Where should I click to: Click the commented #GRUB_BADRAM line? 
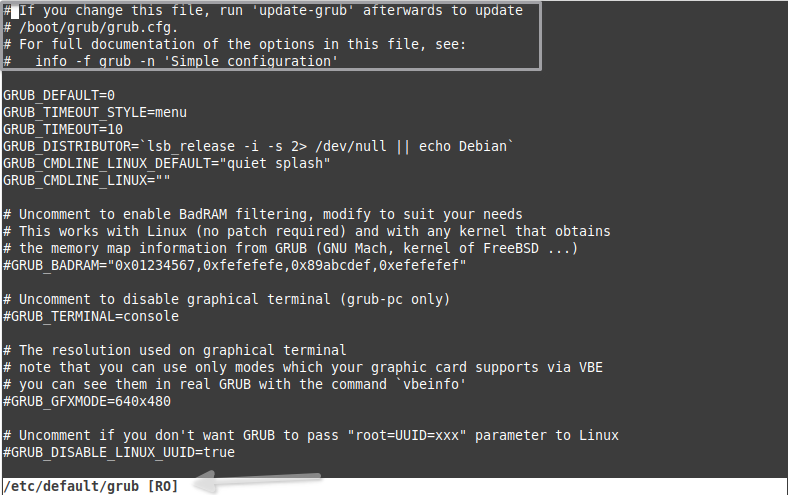(x=235, y=265)
